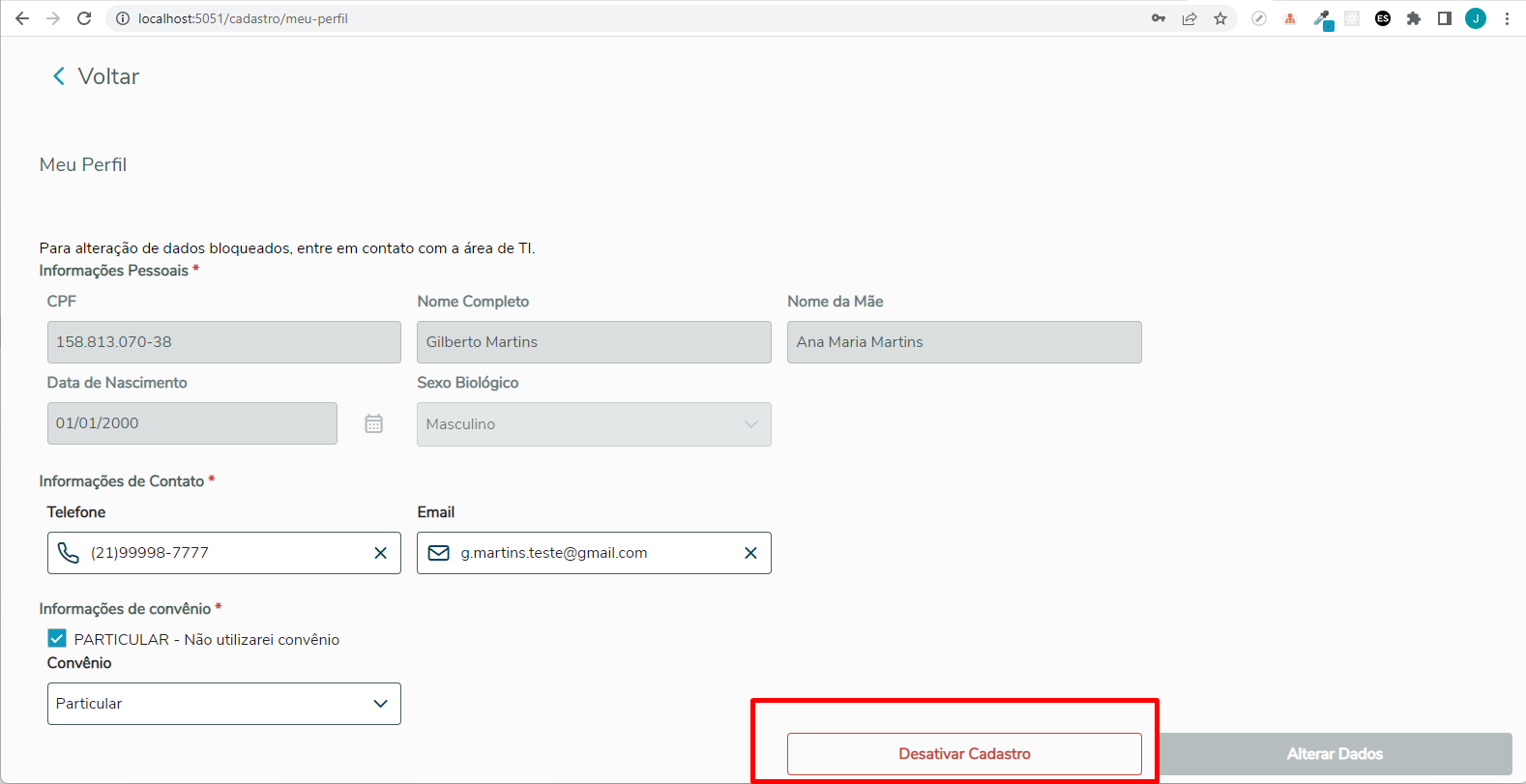Open the Chrome profile avatar menu
1526x784 pixels.
(1476, 18)
